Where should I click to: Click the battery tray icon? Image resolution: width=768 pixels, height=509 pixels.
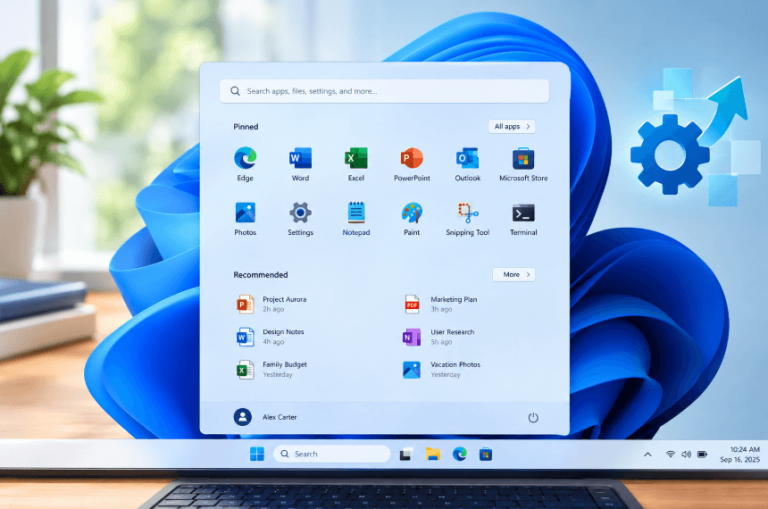pyautogui.click(x=702, y=454)
